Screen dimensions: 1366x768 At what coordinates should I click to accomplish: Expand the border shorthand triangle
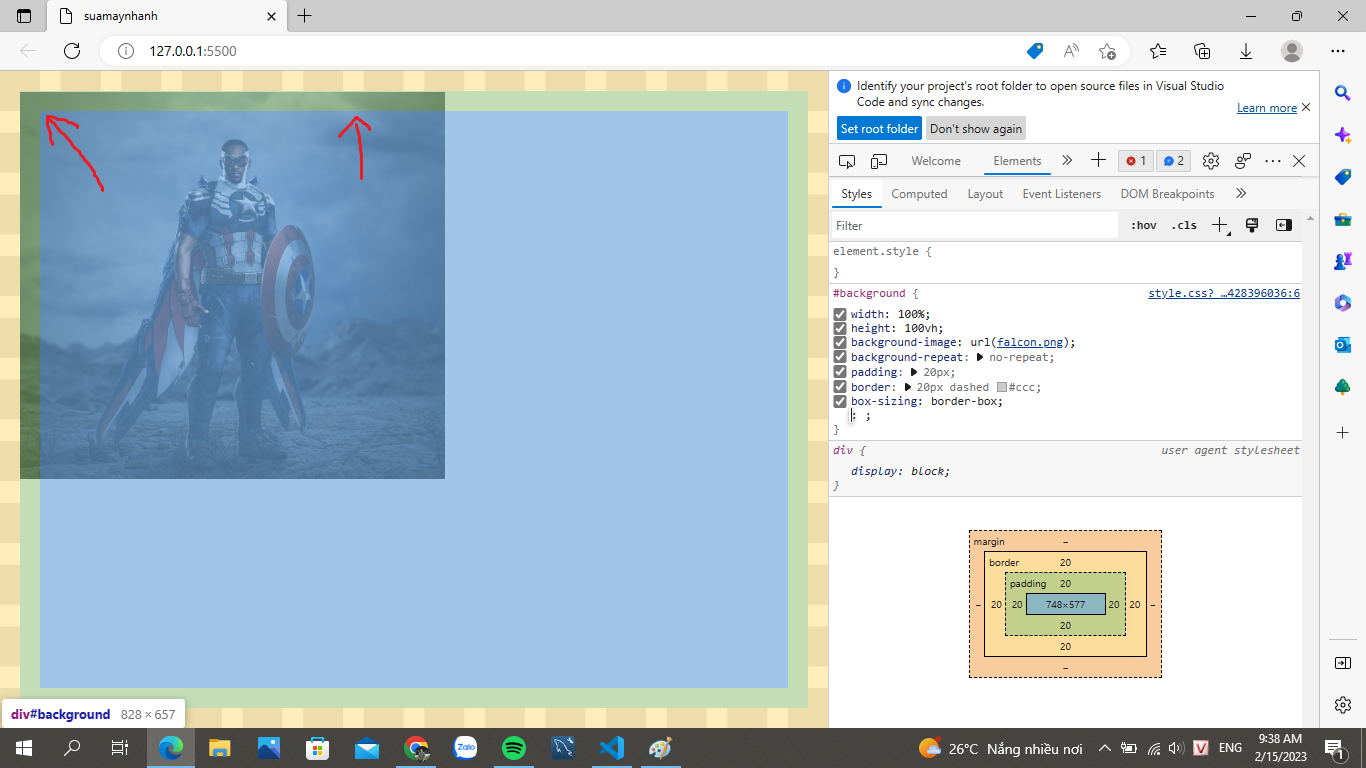(x=907, y=387)
